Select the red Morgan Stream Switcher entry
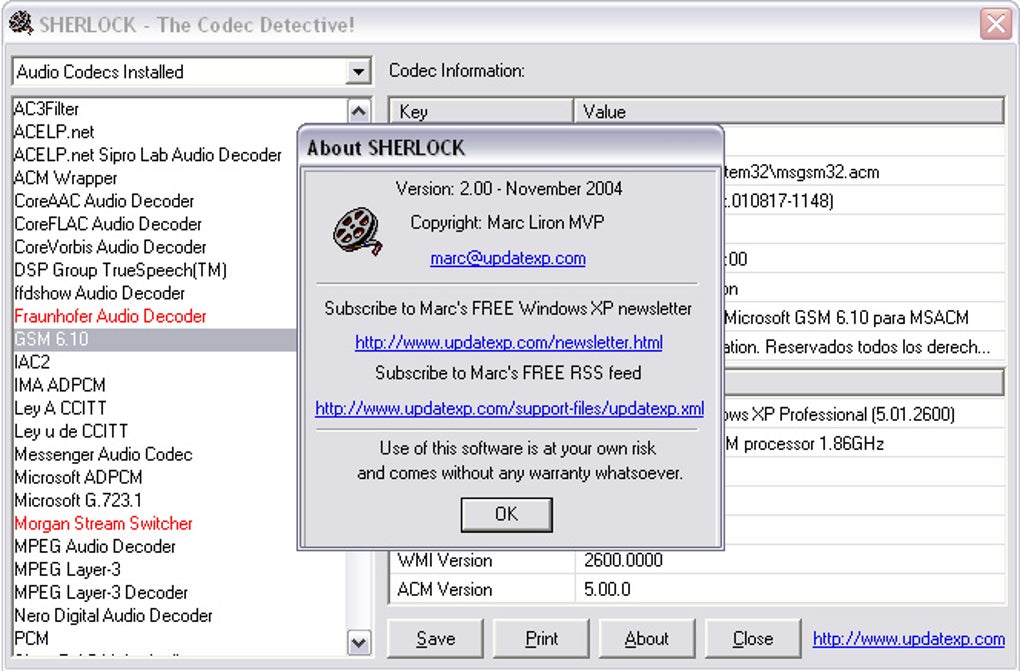 click(103, 523)
